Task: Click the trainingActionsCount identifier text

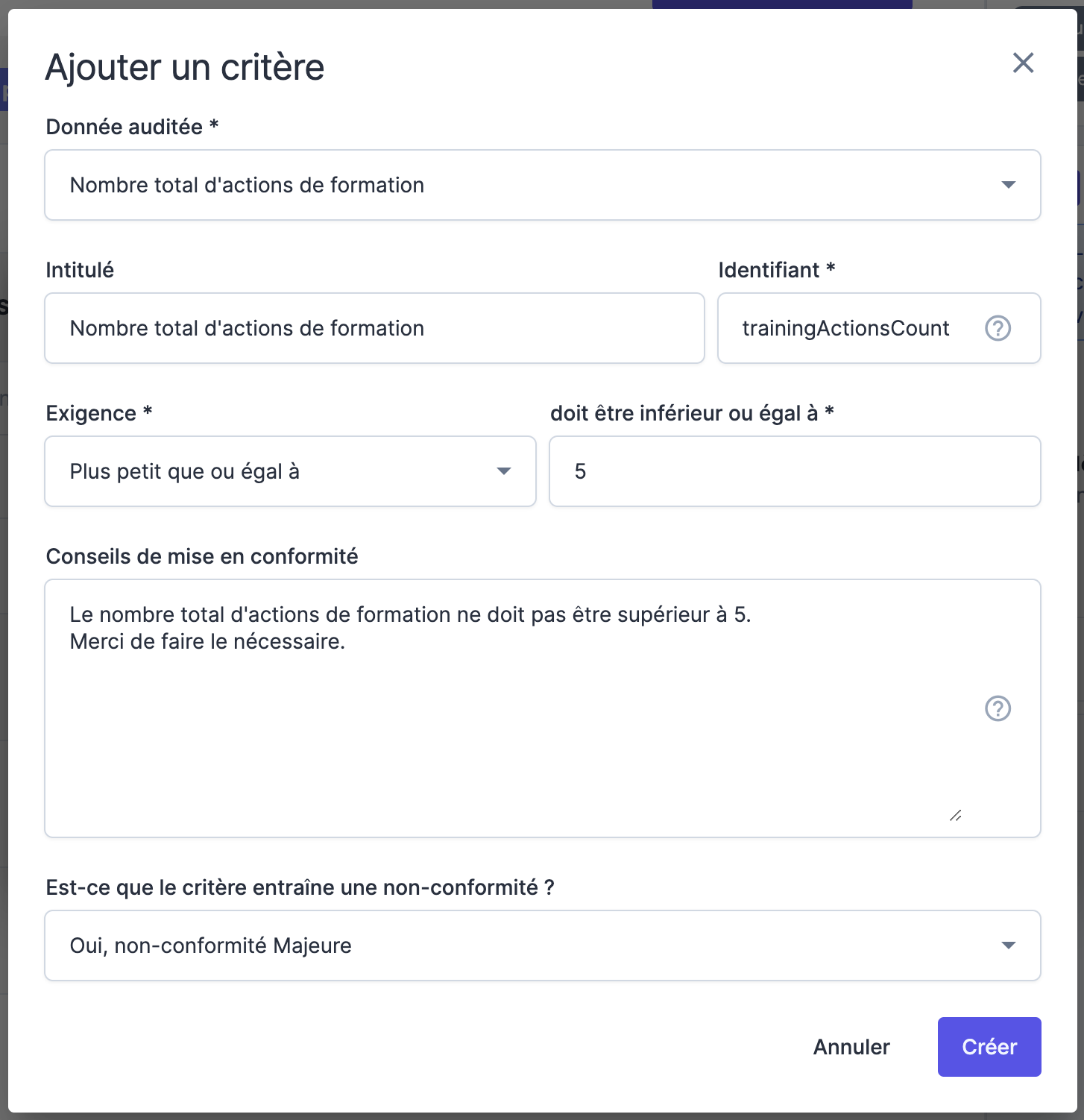Action: pyautogui.click(x=845, y=328)
